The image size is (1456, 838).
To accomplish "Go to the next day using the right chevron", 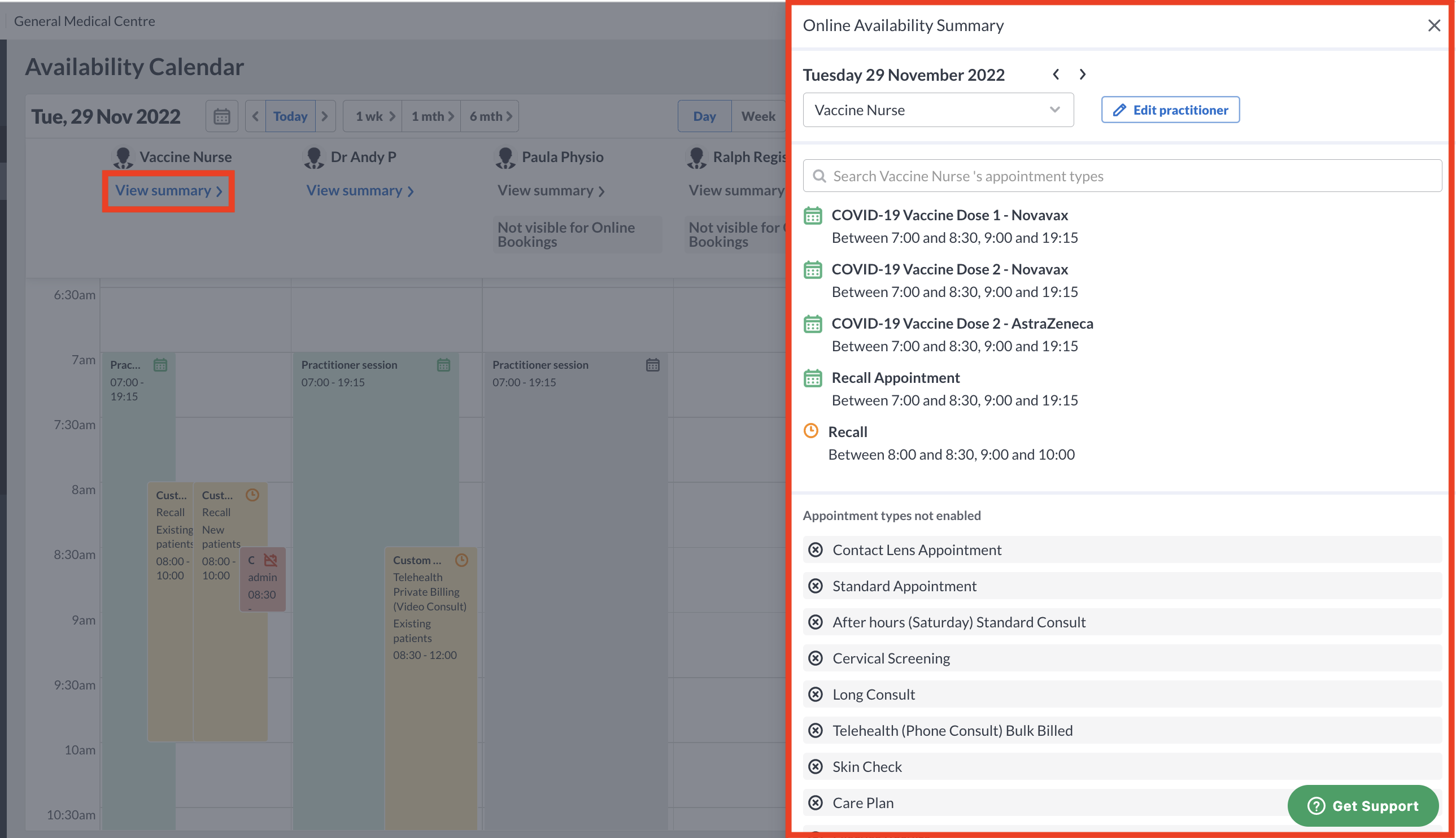I will [1083, 74].
